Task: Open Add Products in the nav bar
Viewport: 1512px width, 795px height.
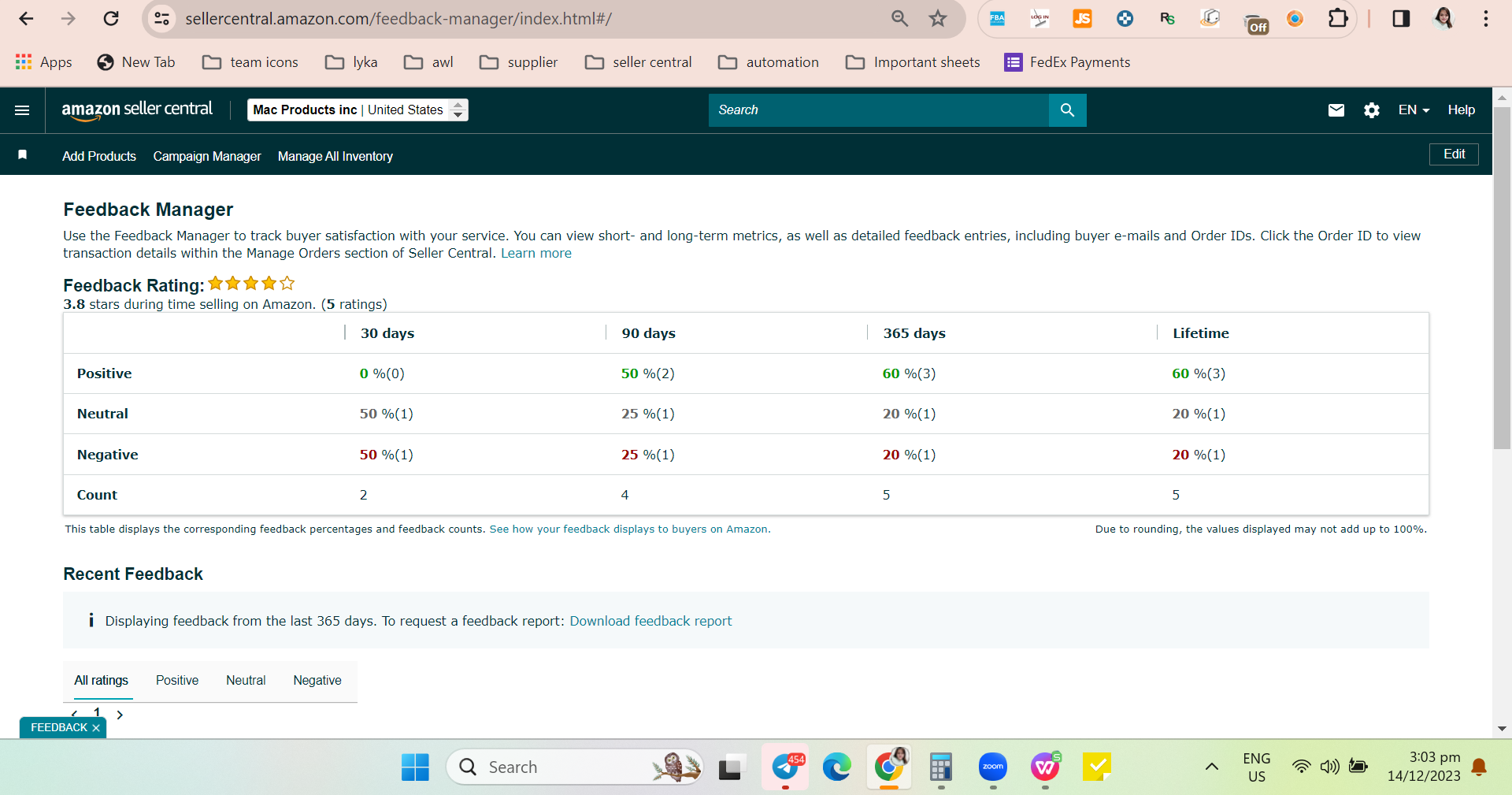Action: (99, 156)
